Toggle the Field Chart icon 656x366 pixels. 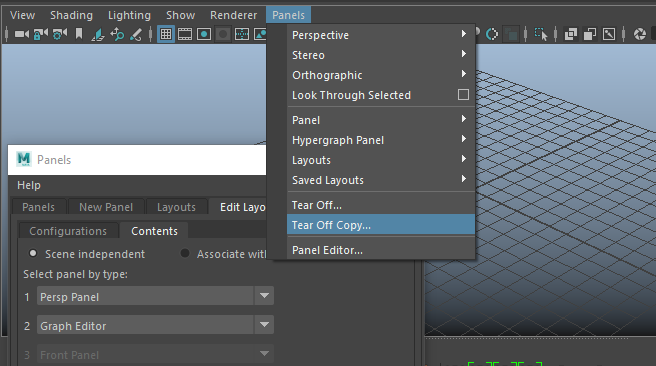[242, 34]
